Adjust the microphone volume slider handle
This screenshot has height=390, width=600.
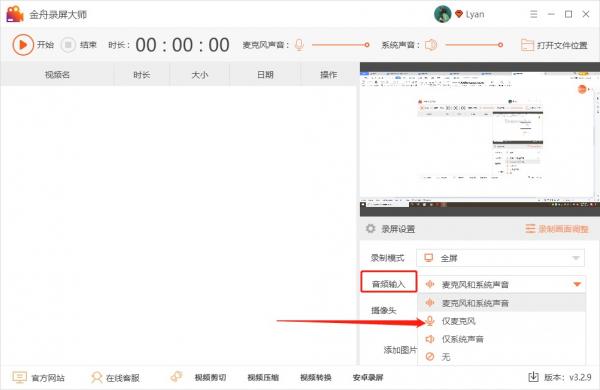(x=367, y=45)
